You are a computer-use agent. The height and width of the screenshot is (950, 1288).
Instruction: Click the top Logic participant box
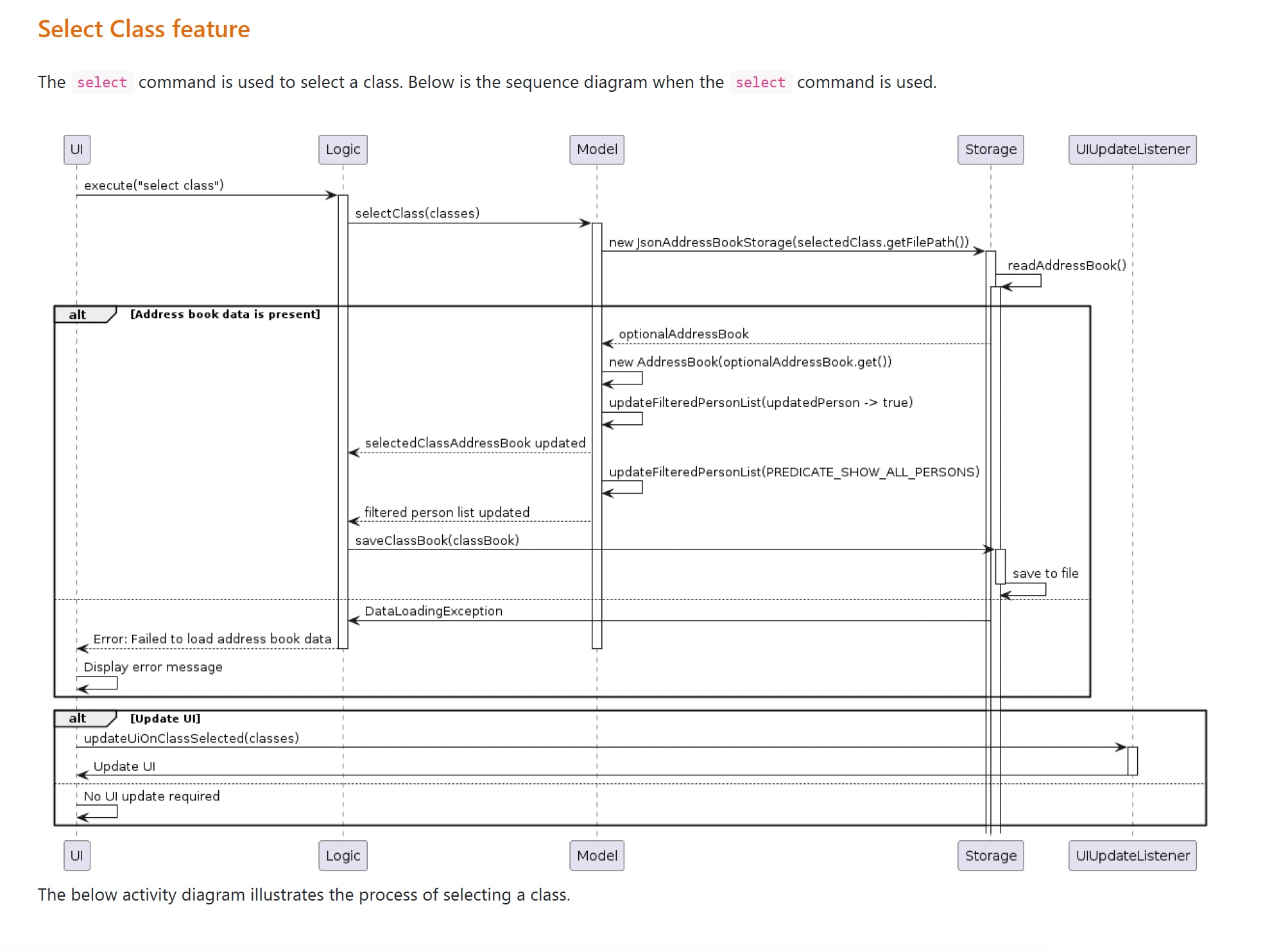click(x=343, y=150)
